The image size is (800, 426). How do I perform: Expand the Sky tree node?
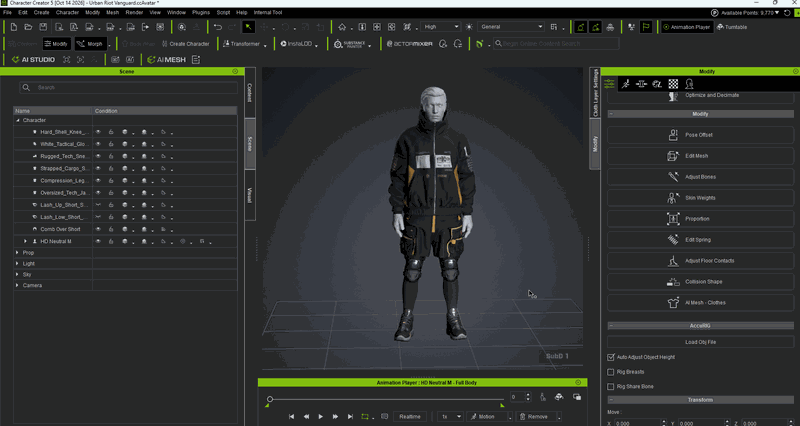tap(17, 274)
